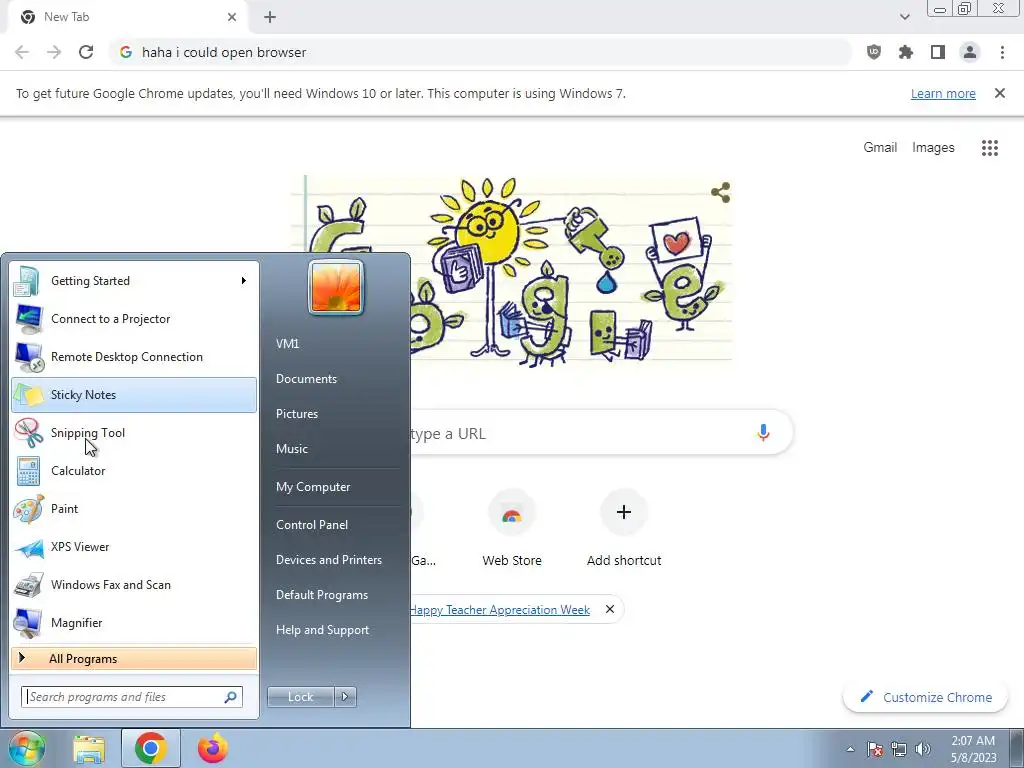This screenshot has height=768, width=1024.
Task: Expand the tab search chevron
Action: pos(904,17)
